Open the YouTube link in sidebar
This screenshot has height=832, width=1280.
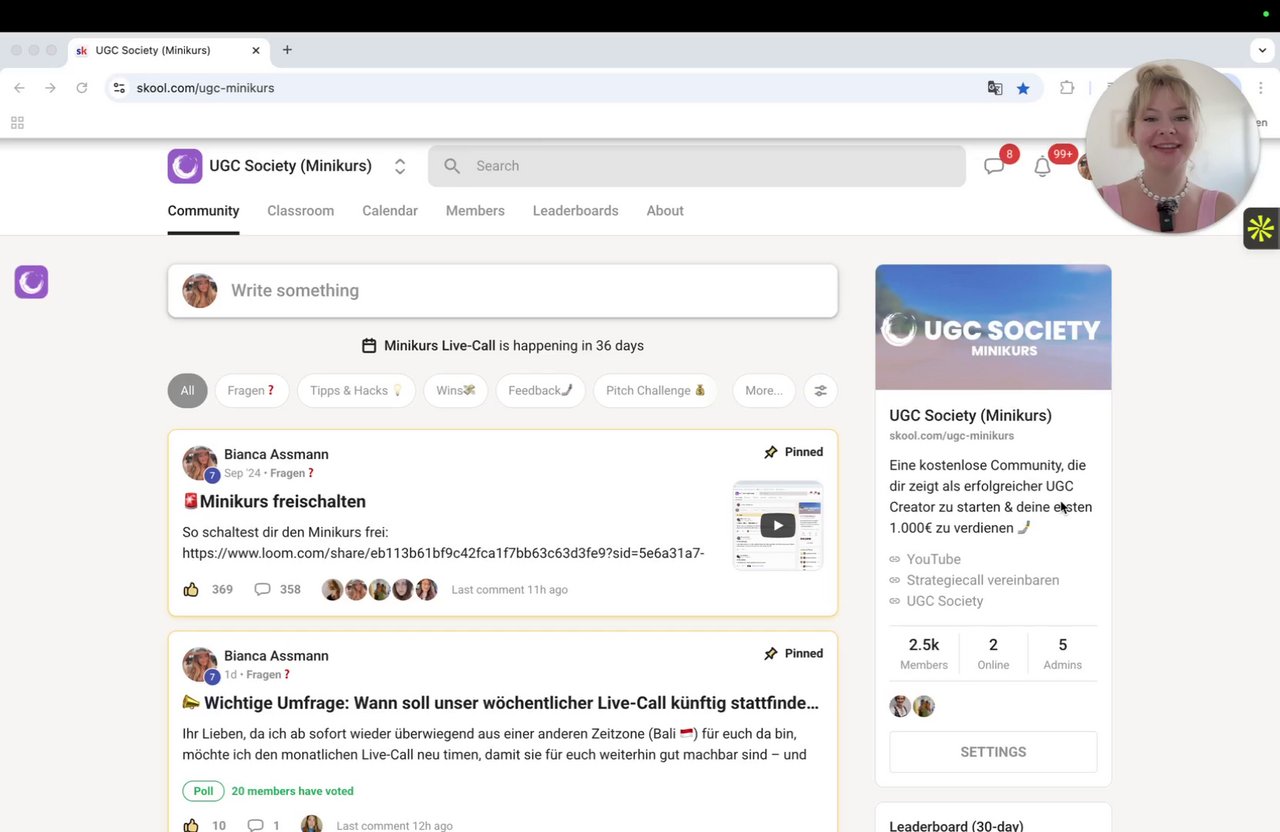[933, 560]
